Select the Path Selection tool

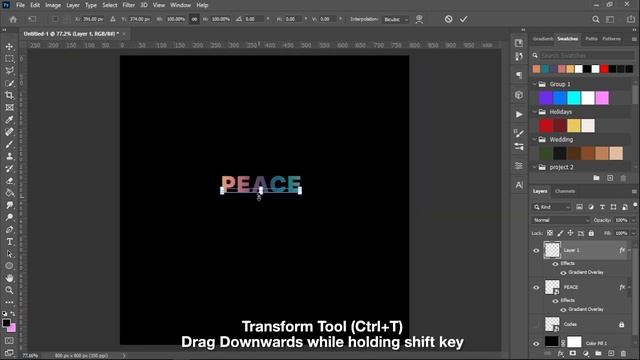point(9,254)
